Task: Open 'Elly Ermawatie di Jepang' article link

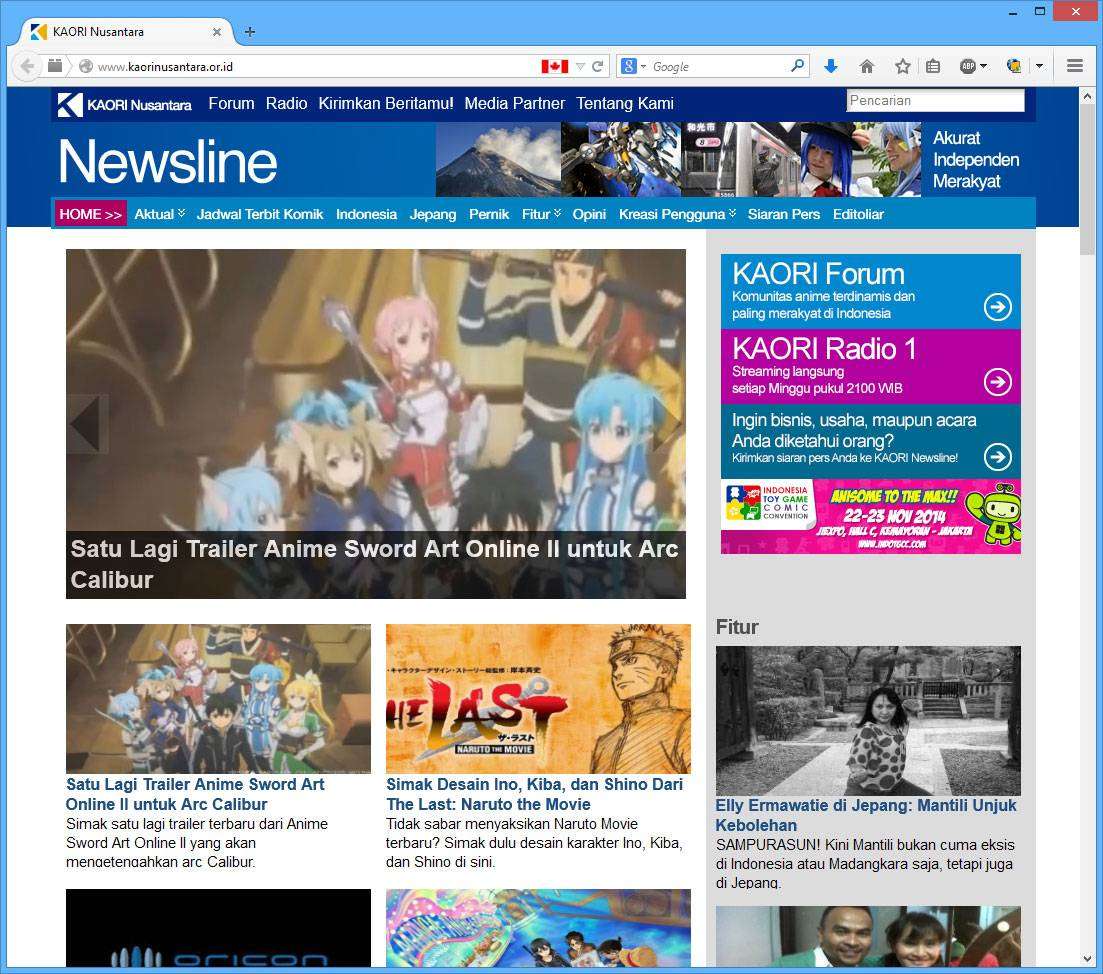Action: tap(866, 815)
